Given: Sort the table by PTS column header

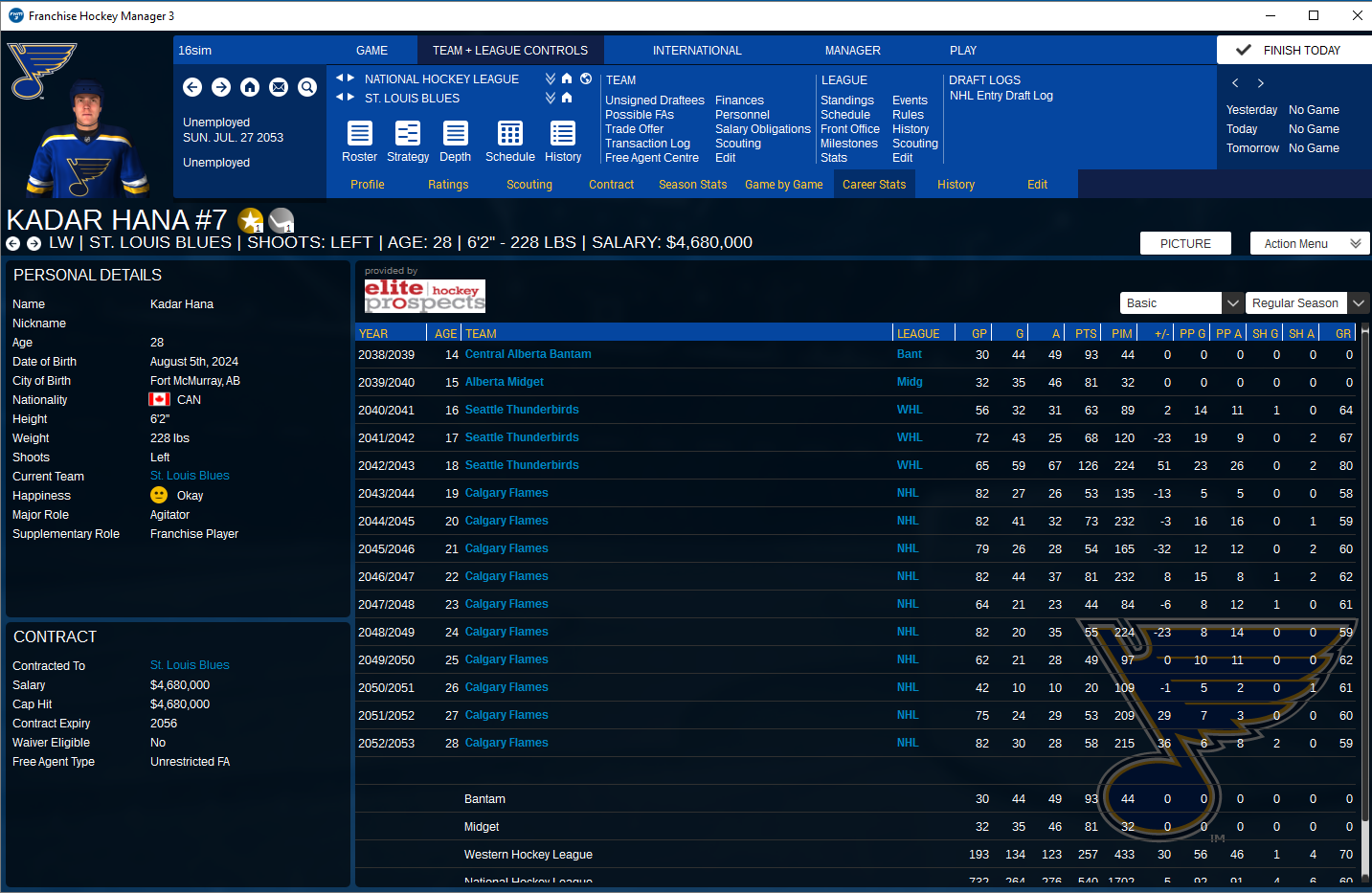Looking at the screenshot, I should [x=1085, y=333].
